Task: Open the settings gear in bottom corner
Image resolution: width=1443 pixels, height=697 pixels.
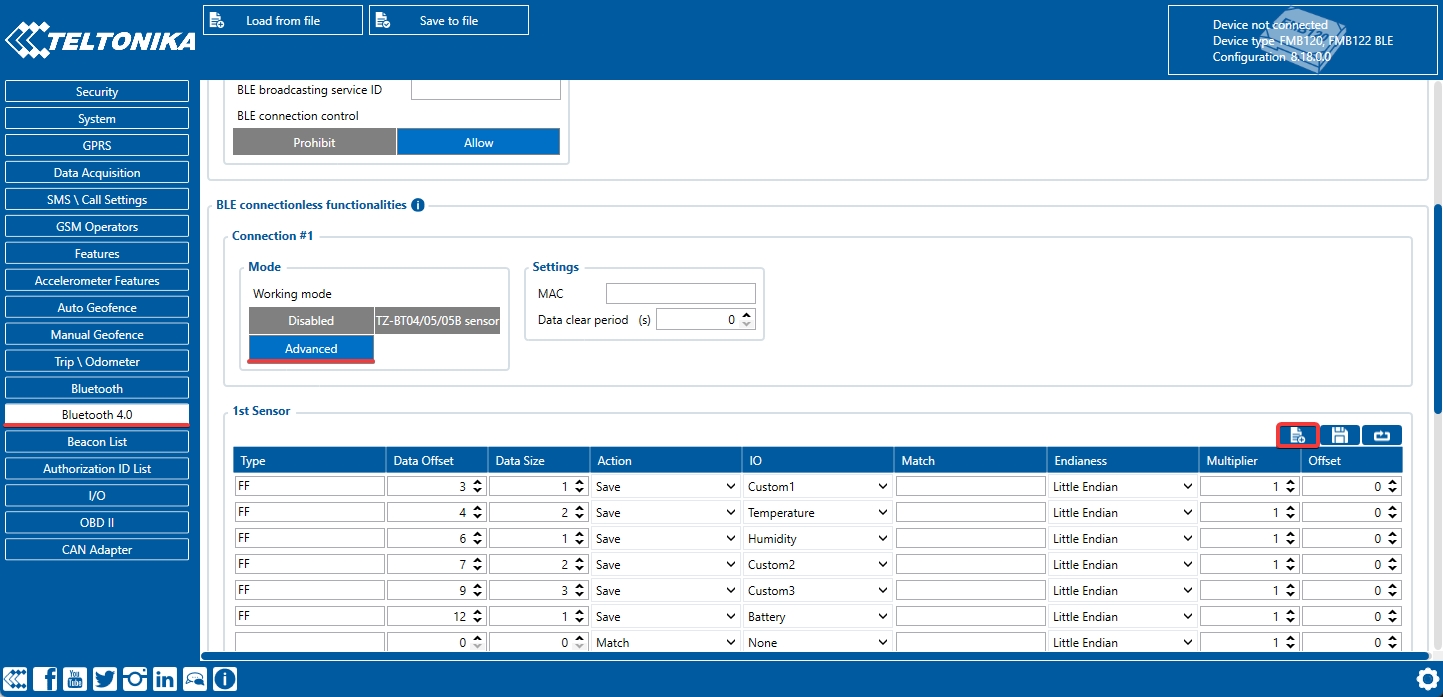Action: (x=1427, y=679)
